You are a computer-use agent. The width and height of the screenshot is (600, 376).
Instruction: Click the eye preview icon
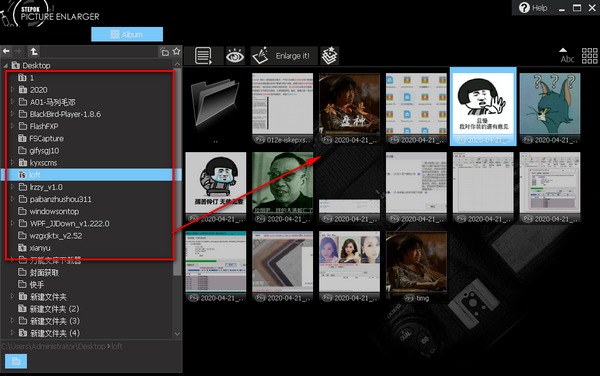click(235, 56)
